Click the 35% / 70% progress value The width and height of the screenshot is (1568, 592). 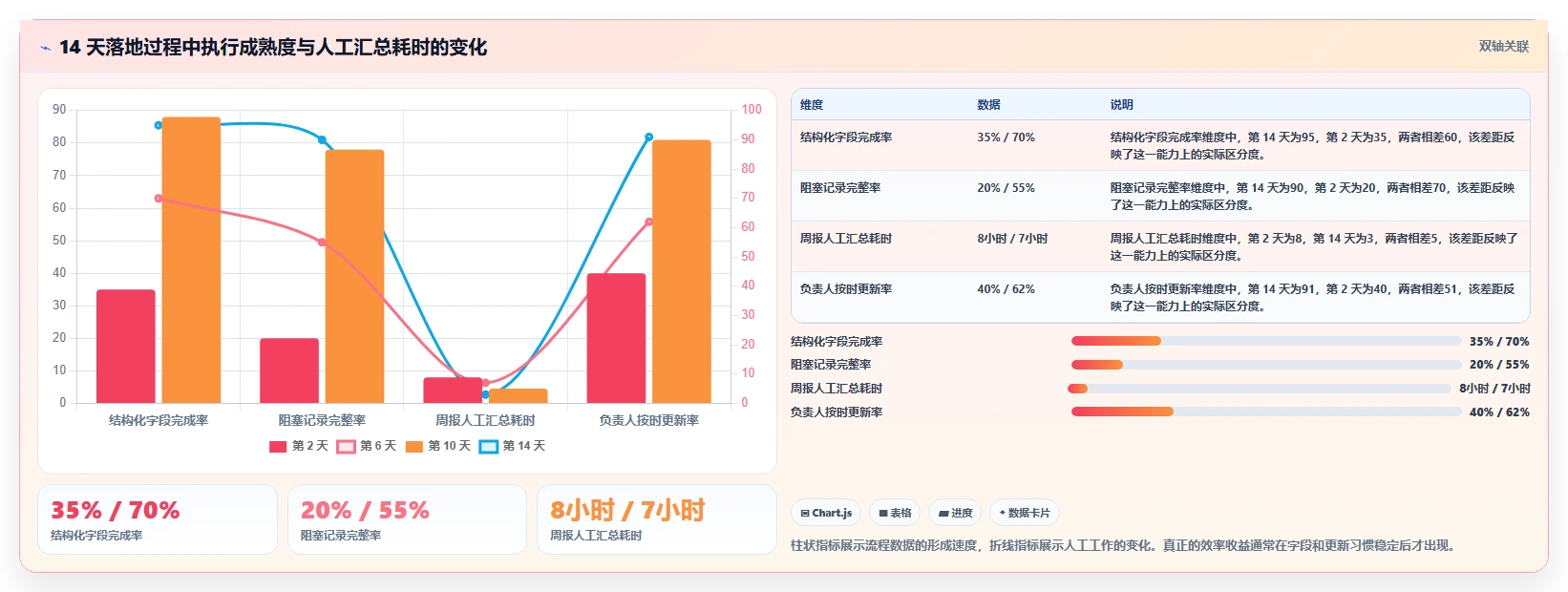pyautogui.click(x=1499, y=341)
